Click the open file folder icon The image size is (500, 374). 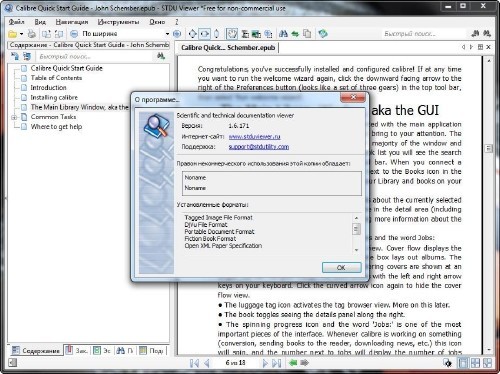12,34
